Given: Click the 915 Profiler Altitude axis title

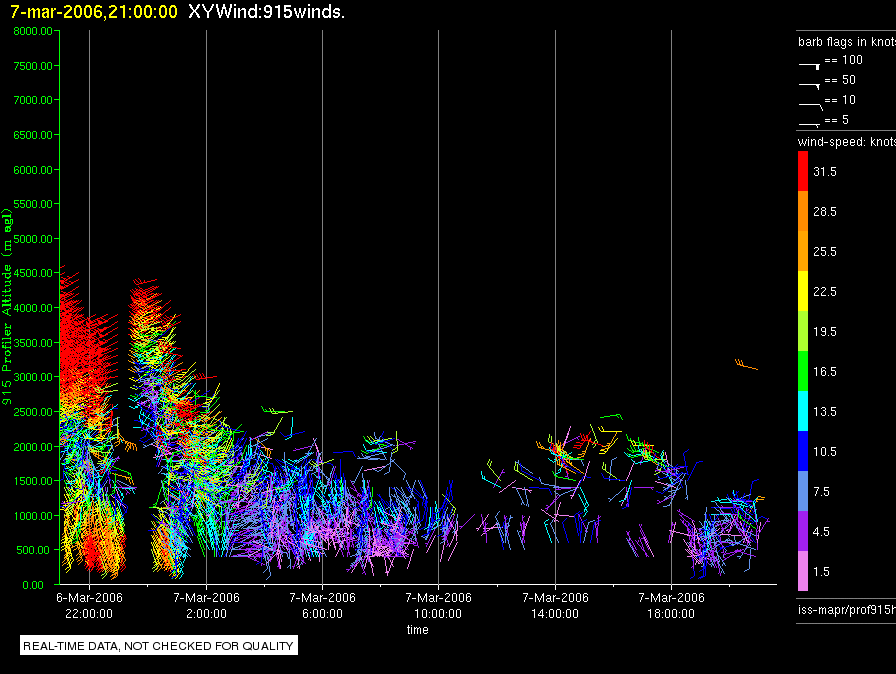Looking at the screenshot, I should tap(7, 307).
